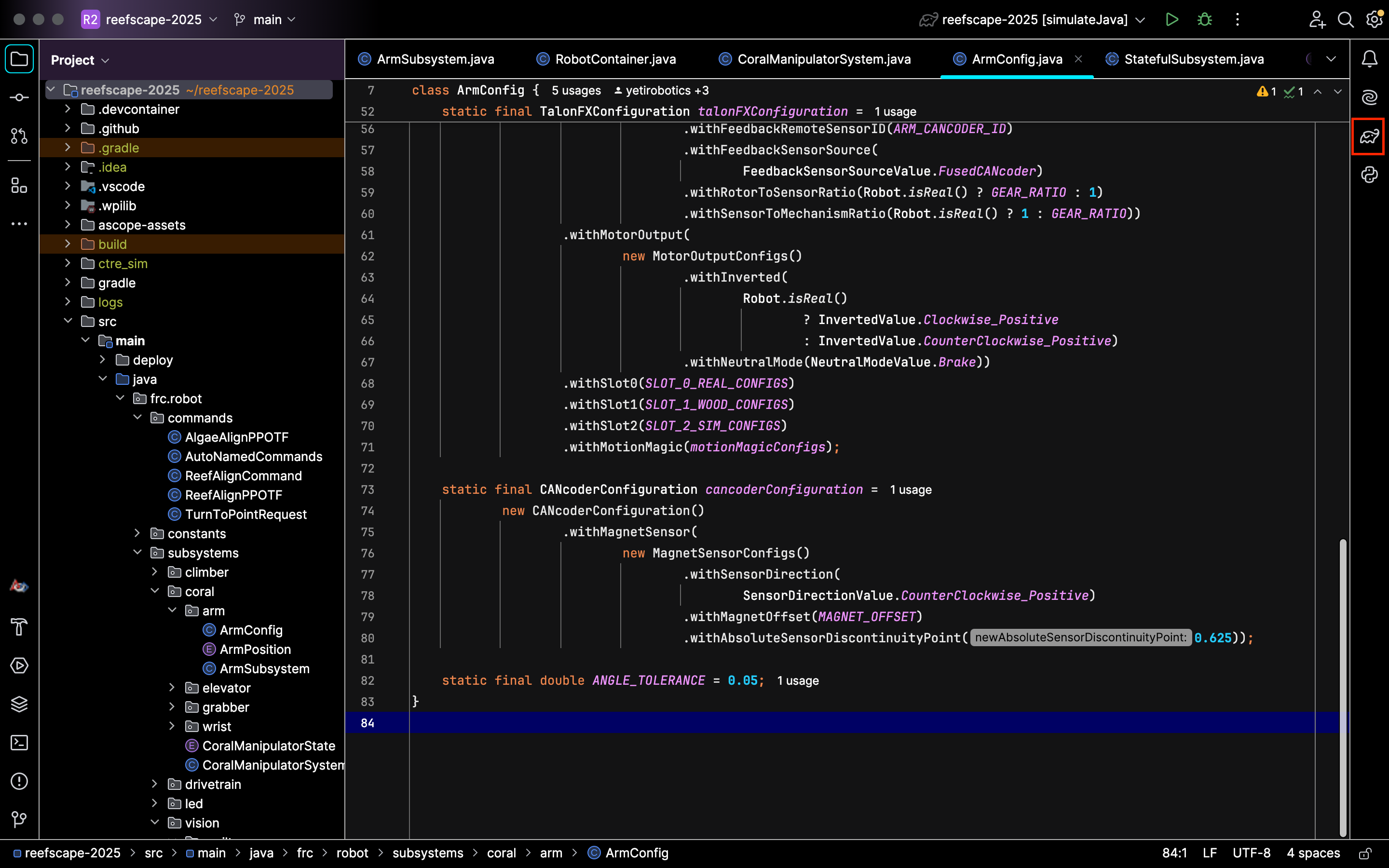Select TurnToPointRequest in project tree

[245, 515]
